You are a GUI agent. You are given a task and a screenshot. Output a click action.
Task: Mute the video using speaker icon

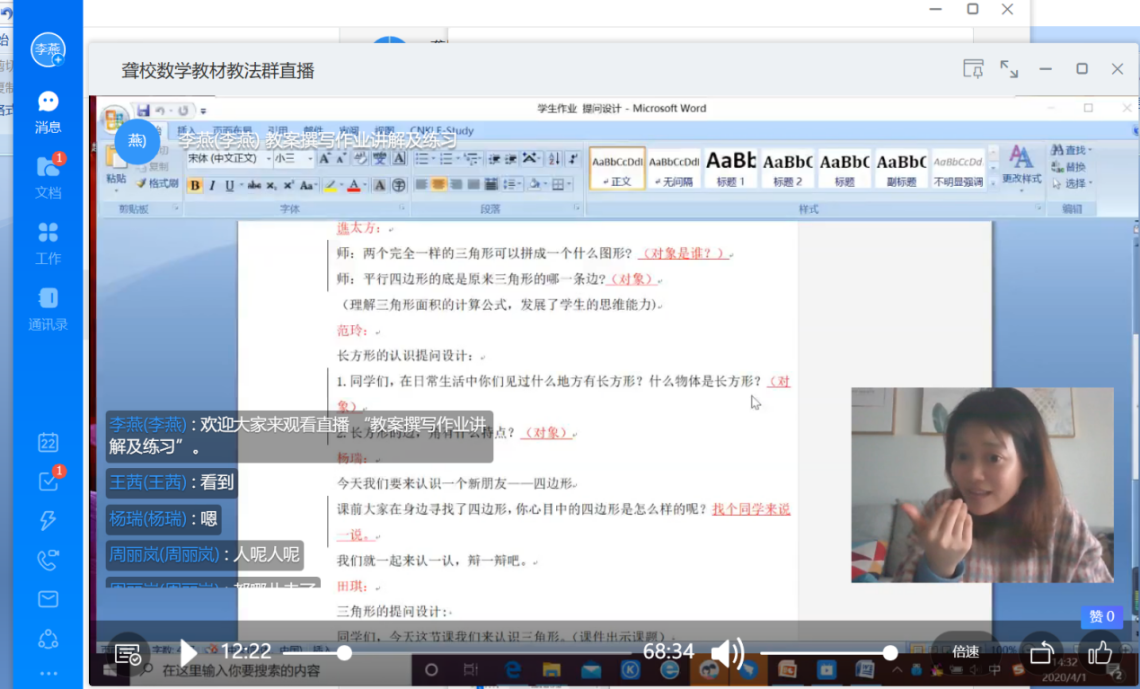tap(726, 653)
